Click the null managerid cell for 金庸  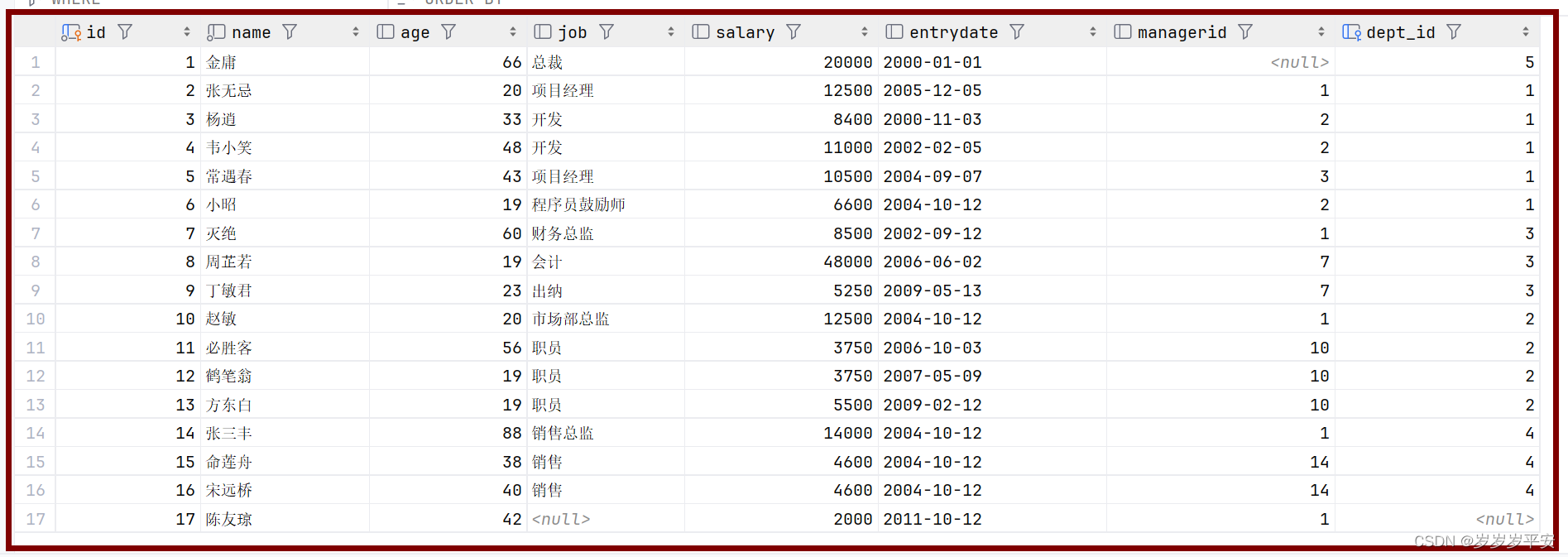pyautogui.click(x=1299, y=62)
